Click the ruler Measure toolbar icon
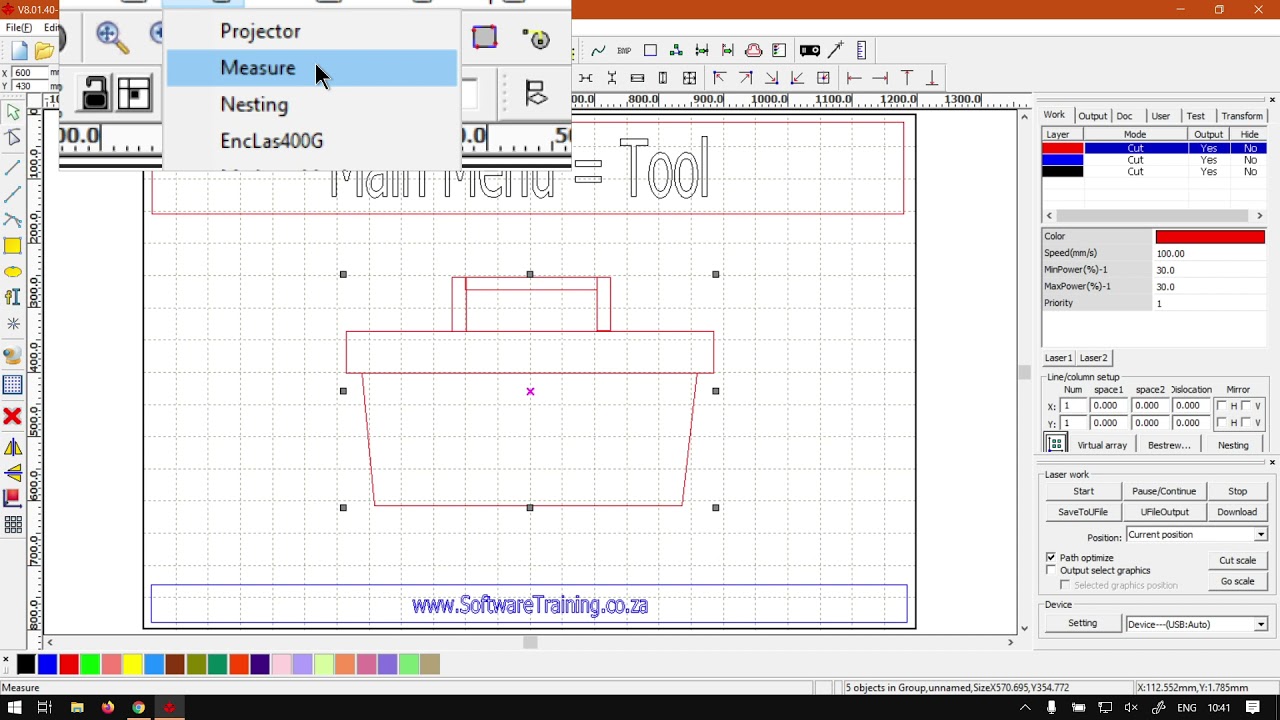Viewport: 1280px width, 720px height. pyautogui.click(x=862, y=50)
